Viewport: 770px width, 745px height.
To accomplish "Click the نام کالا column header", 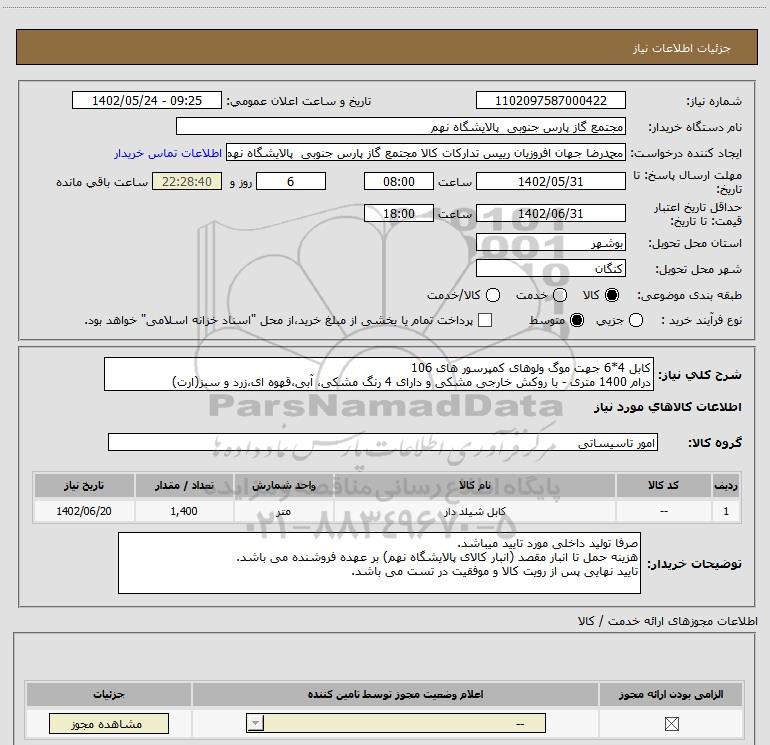I will (480, 485).
